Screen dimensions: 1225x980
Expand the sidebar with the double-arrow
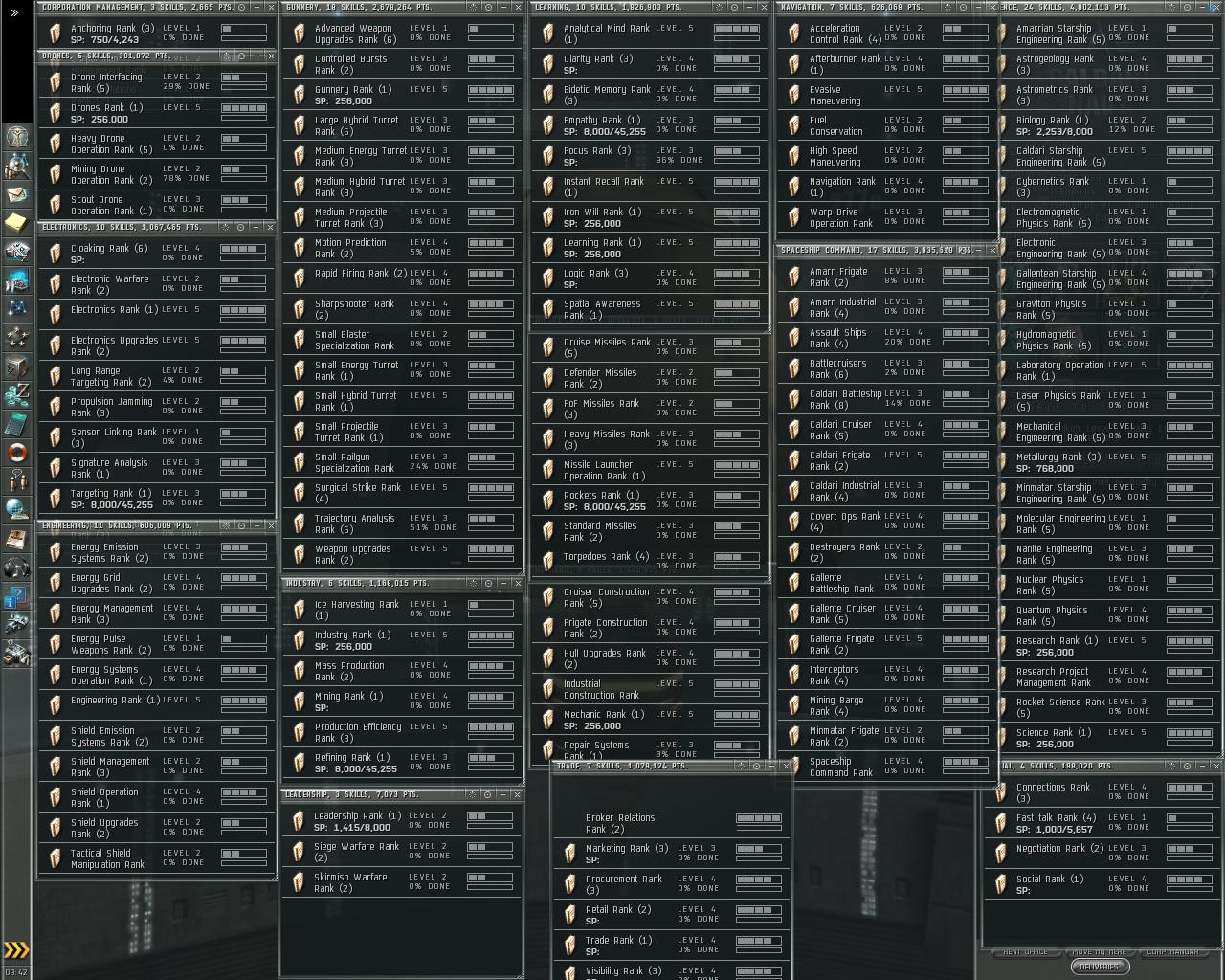[x=15, y=12]
